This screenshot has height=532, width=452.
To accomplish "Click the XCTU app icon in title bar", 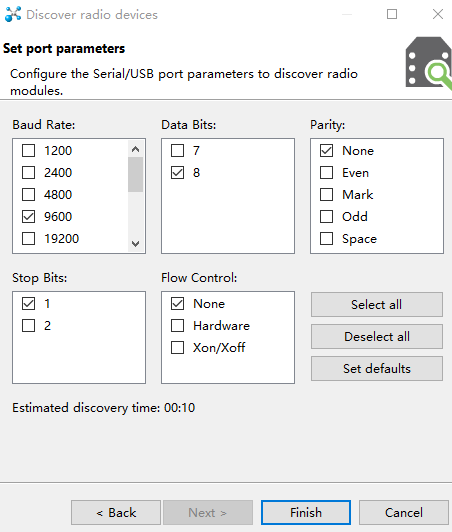I will click(13, 14).
